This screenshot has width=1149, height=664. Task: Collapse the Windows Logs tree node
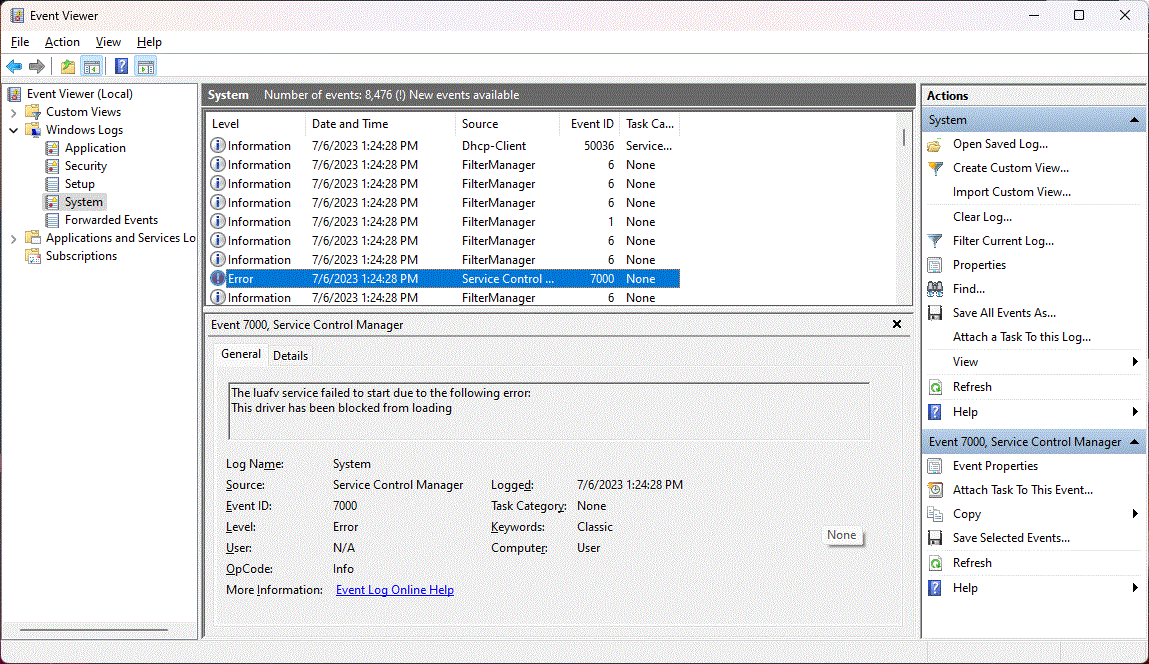pyautogui.click(x=13, y=130)
